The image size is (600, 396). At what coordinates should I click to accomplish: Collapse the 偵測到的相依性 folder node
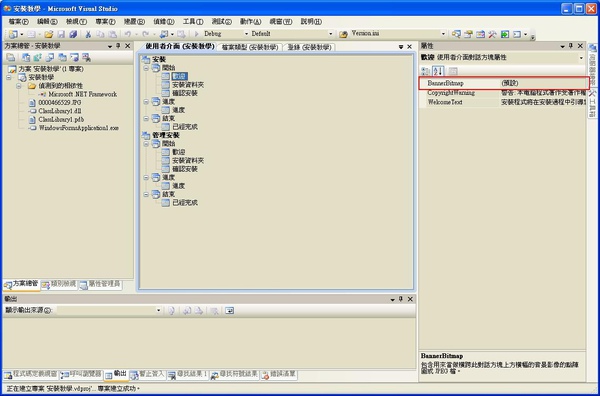(18, 86)
